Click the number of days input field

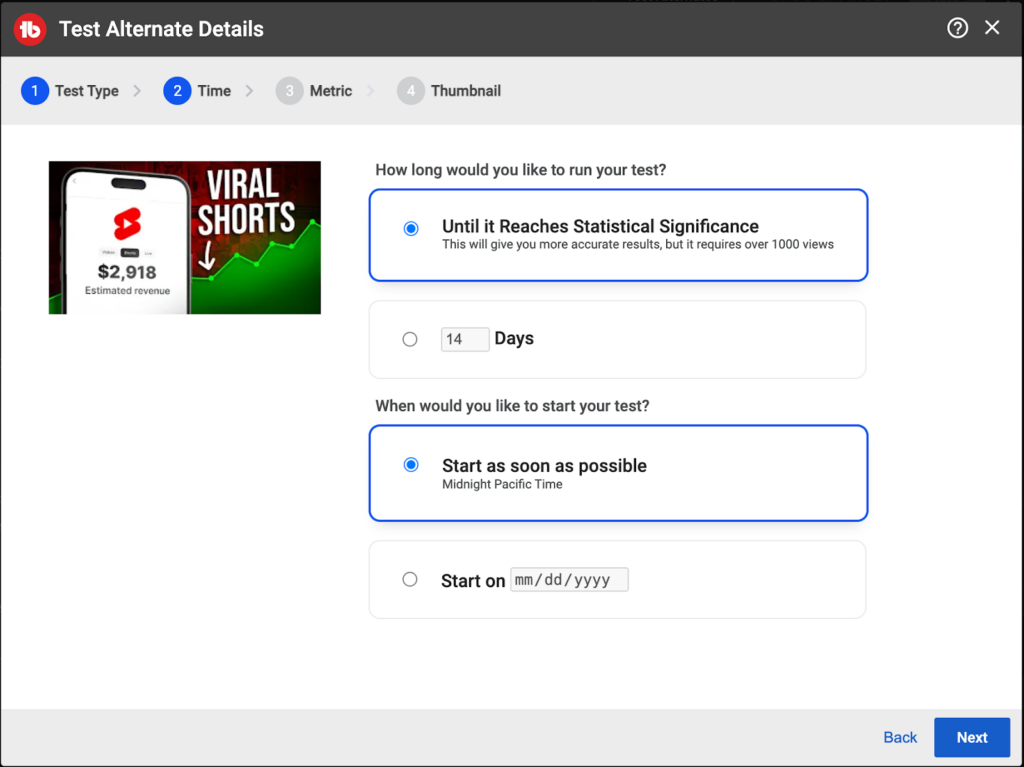point(464,339)
